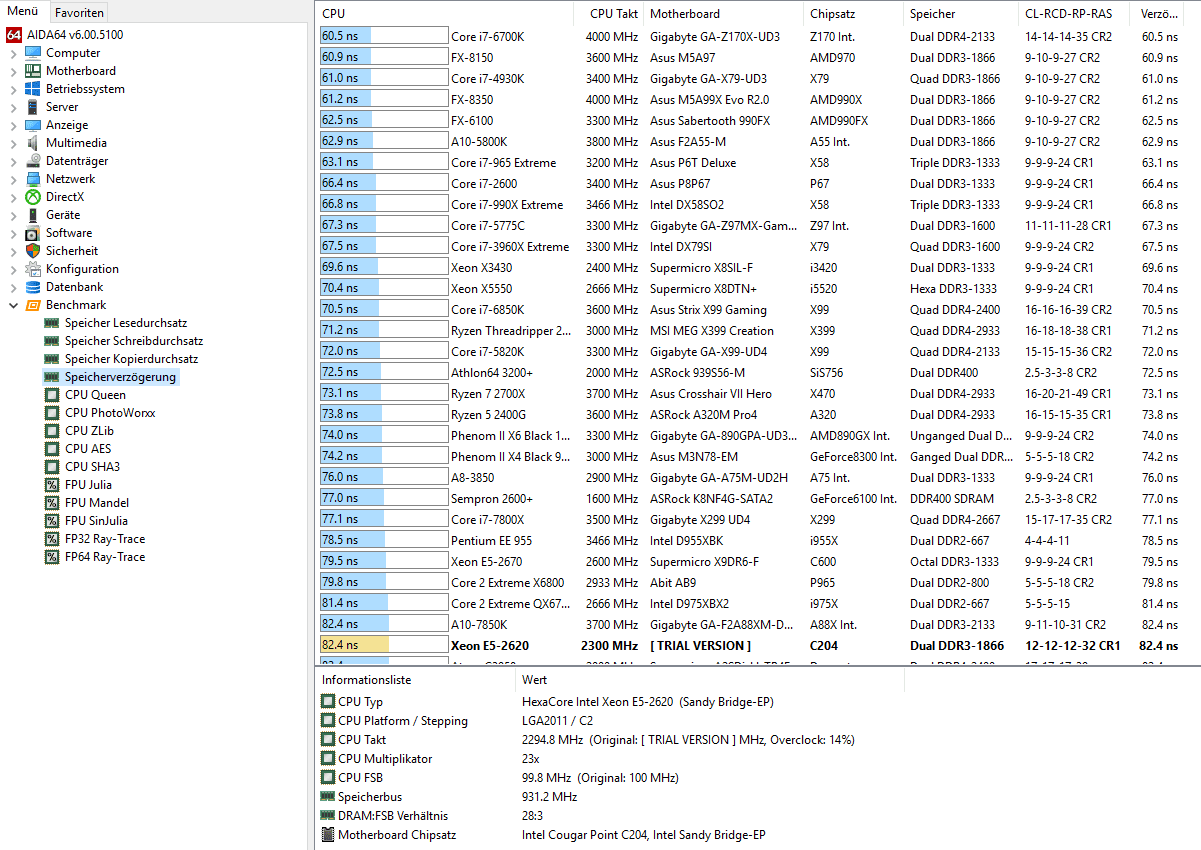Screen dimensions: 1201x850
Task: Expand the Netzwerk node
Action: click(x=13, y=179)
